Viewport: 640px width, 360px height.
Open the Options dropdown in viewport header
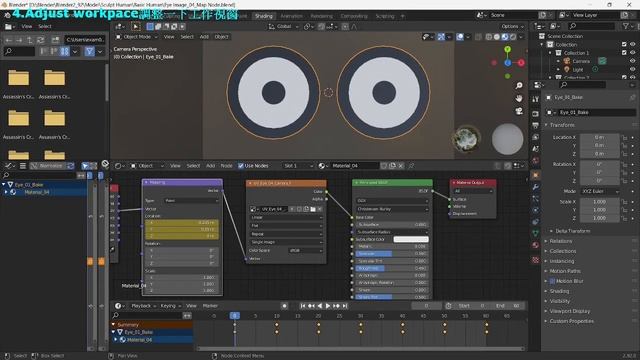(x=512, y=26)
